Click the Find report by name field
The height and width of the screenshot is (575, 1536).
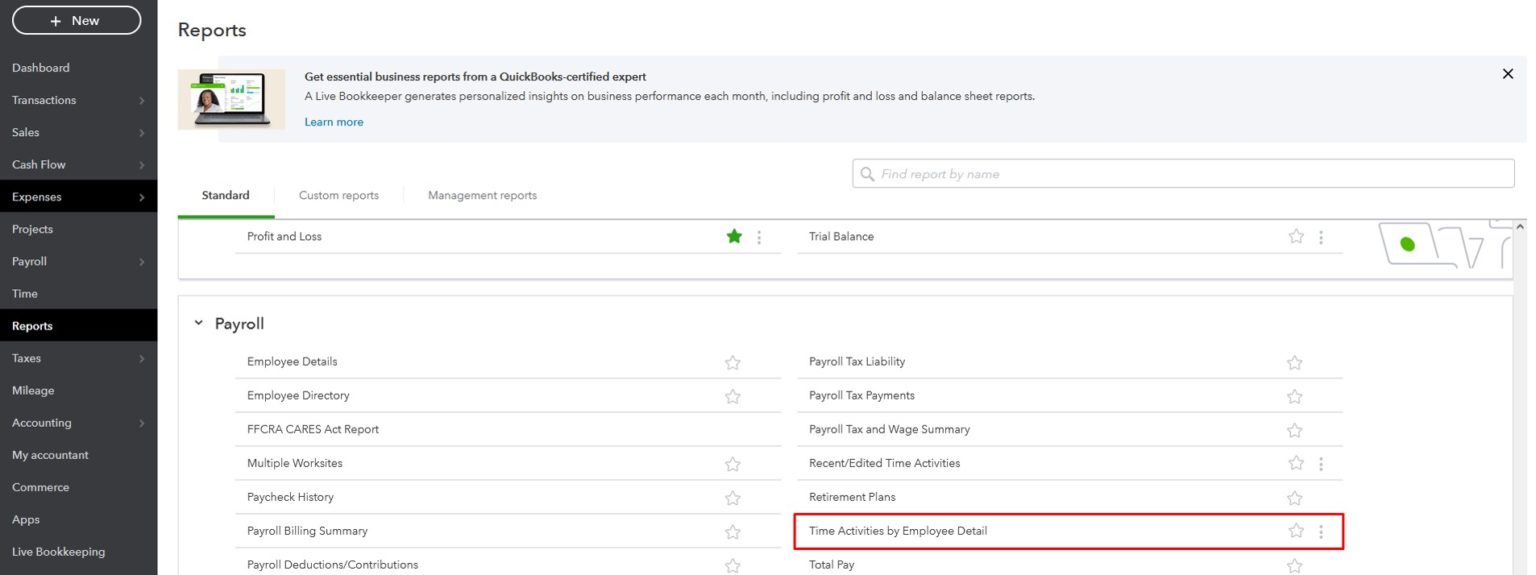(x=1183, y=173)
